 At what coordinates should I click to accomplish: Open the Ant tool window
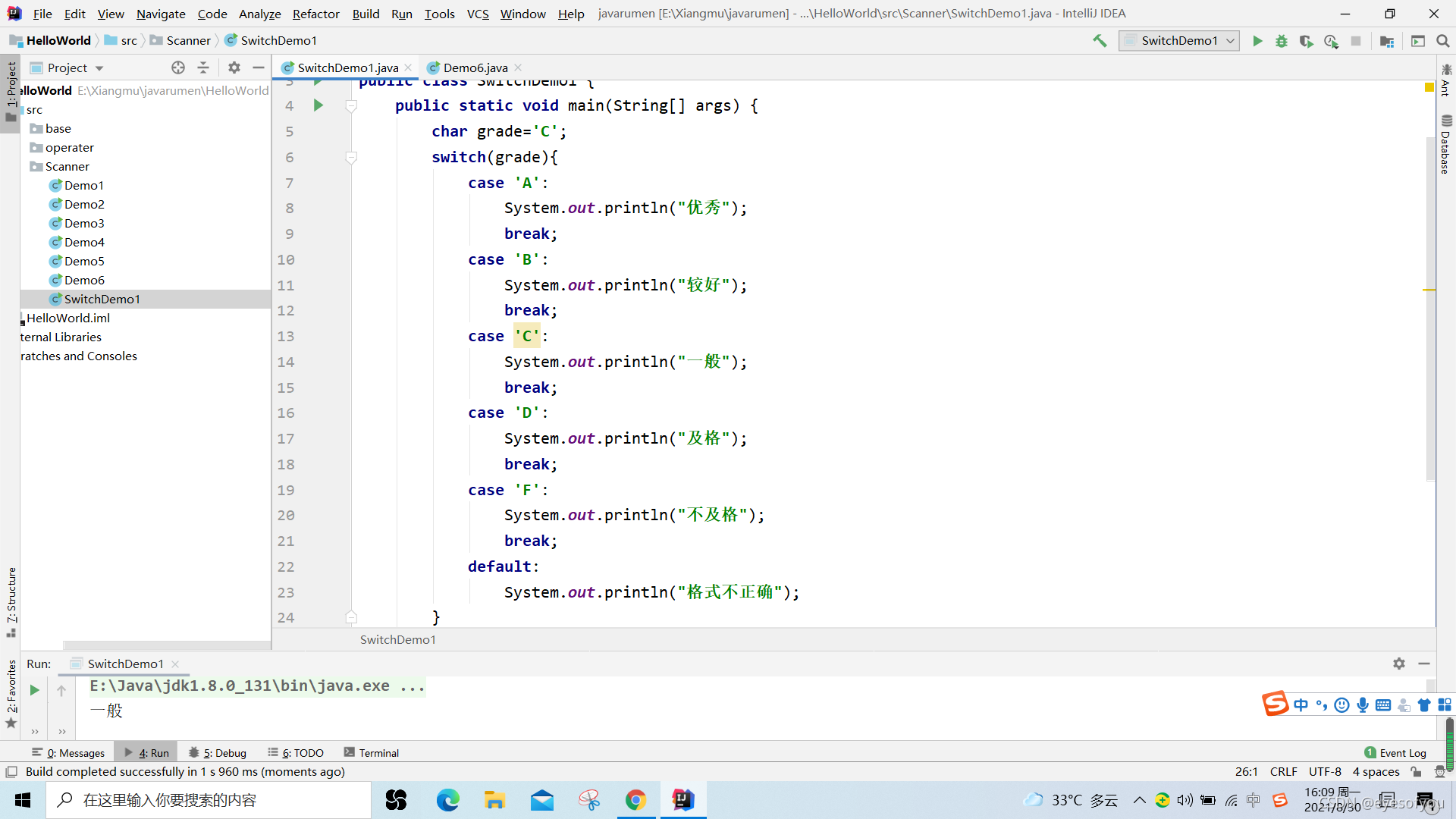pos(1446,80)
